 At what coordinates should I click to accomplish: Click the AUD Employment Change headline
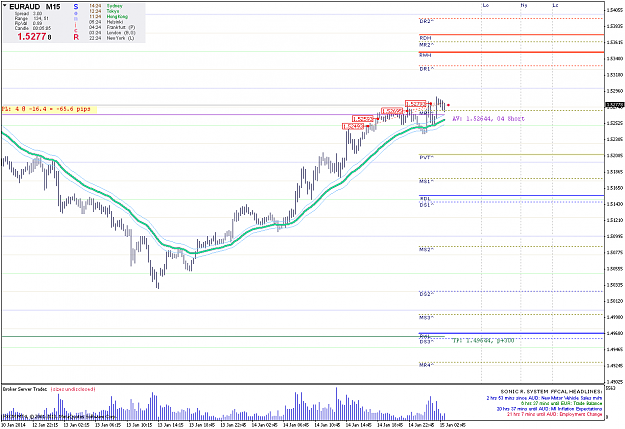point(554,415)
